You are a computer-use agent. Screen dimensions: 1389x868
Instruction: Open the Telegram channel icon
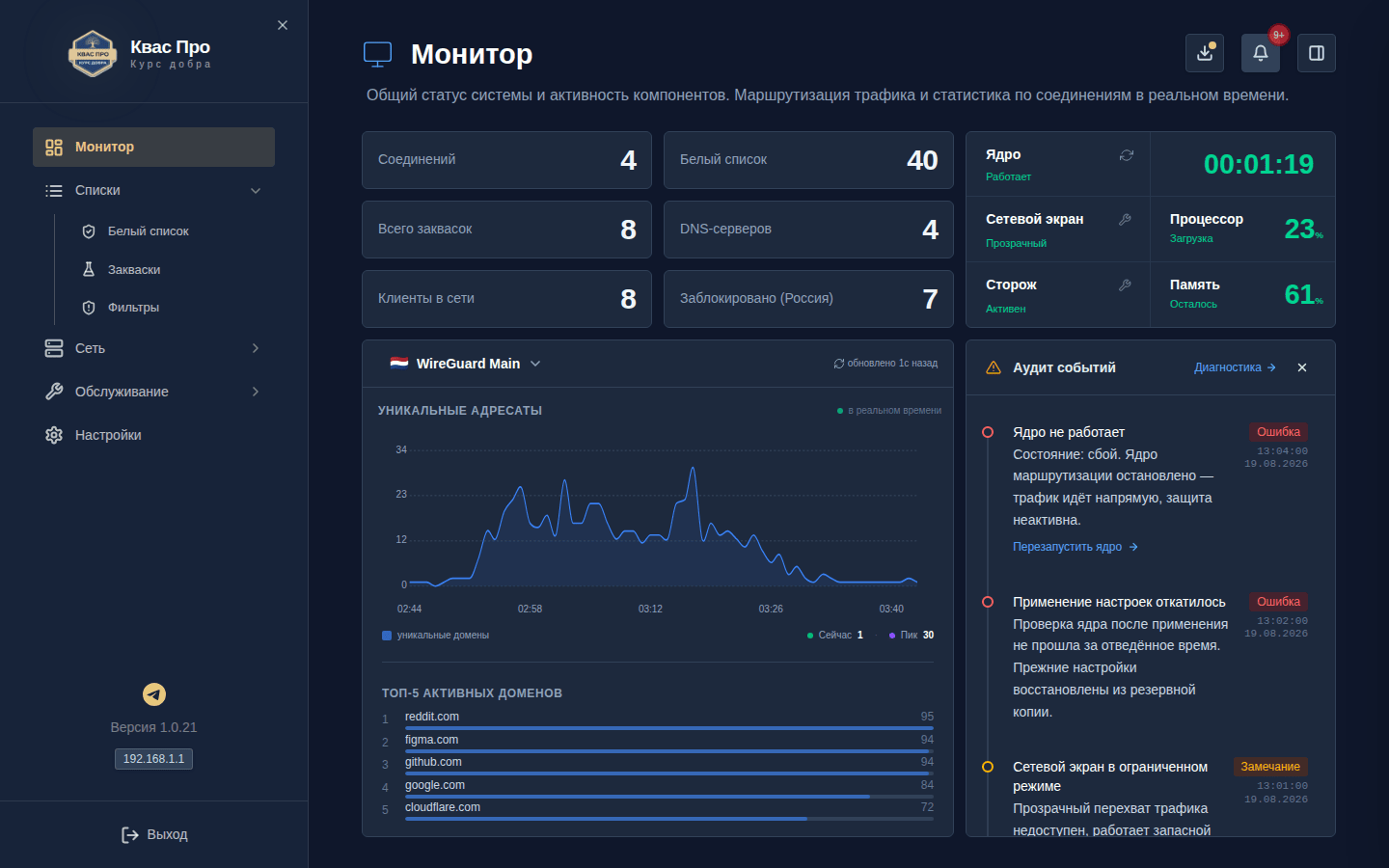tap(154, 694)
